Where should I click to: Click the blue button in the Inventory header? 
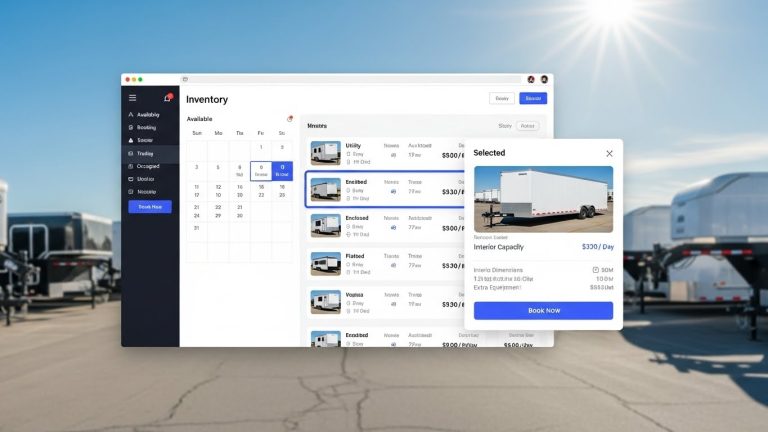(x=533, y=98)
